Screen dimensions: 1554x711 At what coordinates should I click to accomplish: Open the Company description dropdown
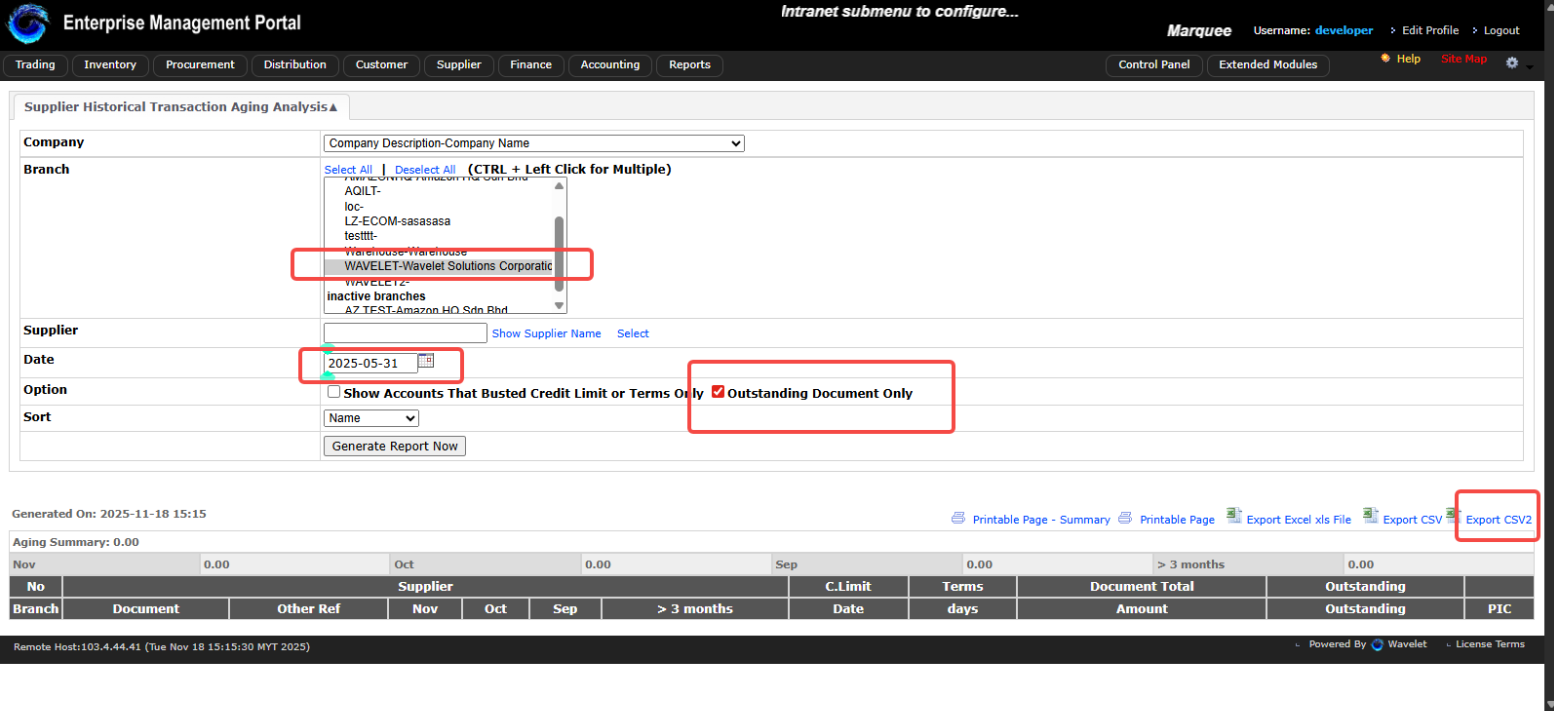tap(533, 143)
